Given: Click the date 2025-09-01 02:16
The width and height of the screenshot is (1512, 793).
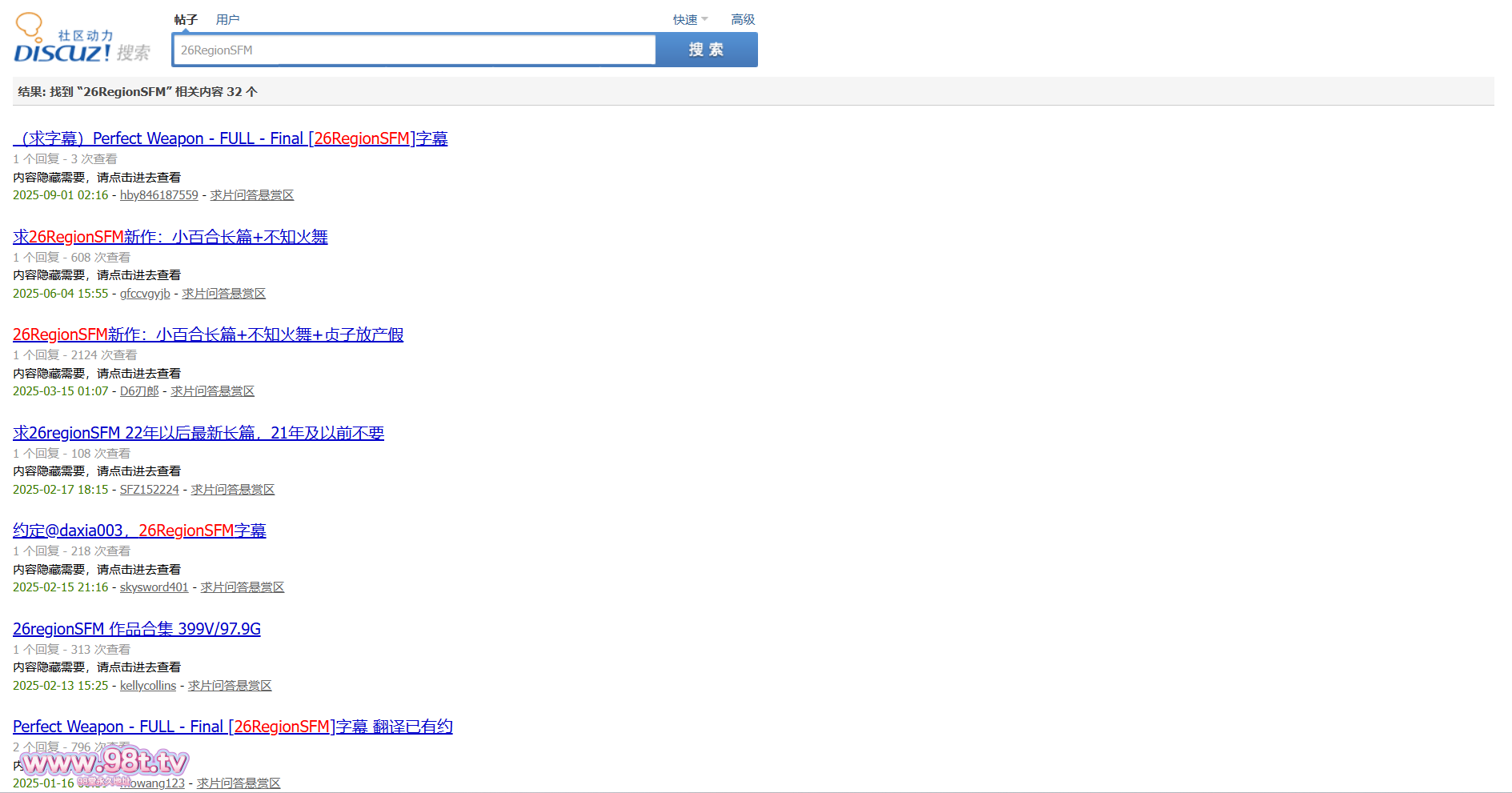Looking at the screenshot, I should point(61,195).
